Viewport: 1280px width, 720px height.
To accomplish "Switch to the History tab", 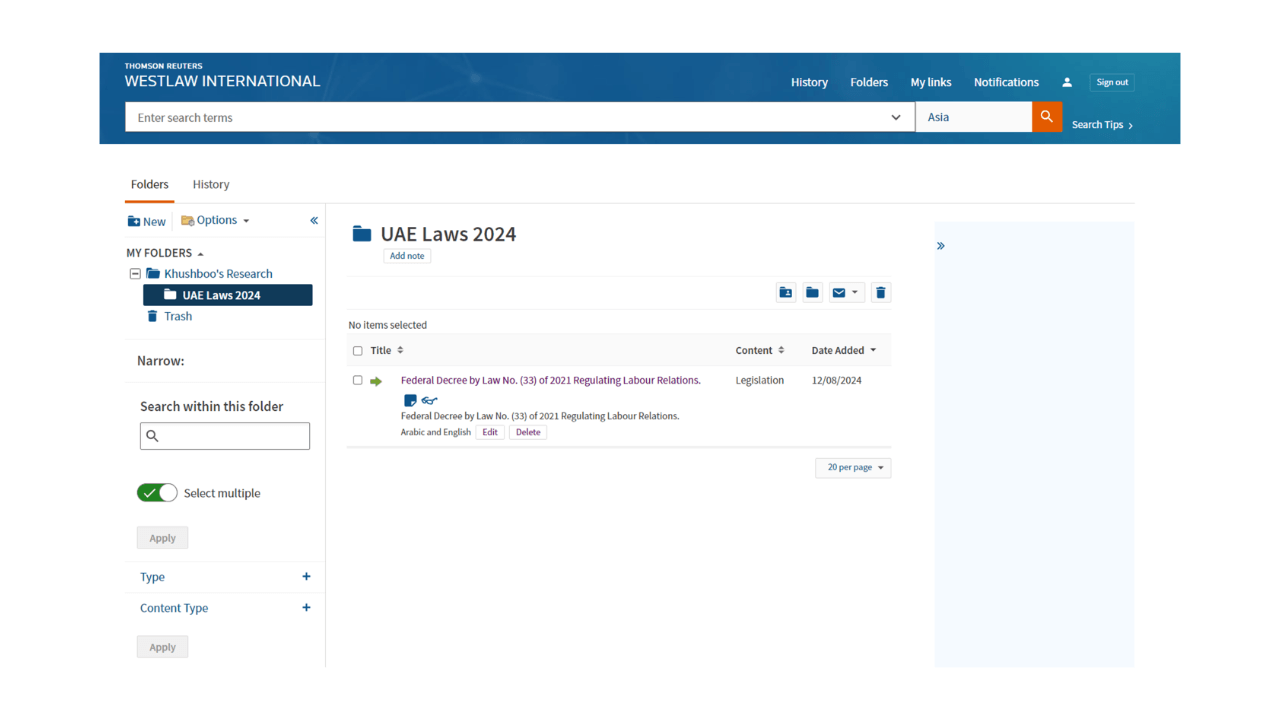I will pyautogui.click(x=211, y=185).
